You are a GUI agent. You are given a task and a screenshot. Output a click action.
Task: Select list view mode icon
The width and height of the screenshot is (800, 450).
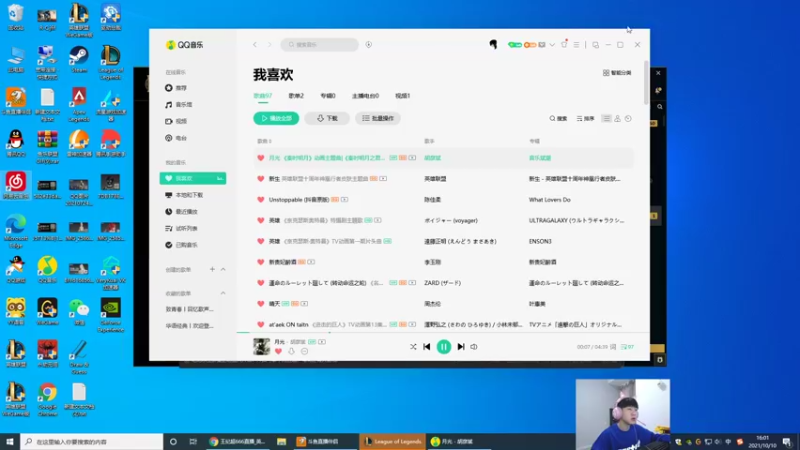(606, 118)
